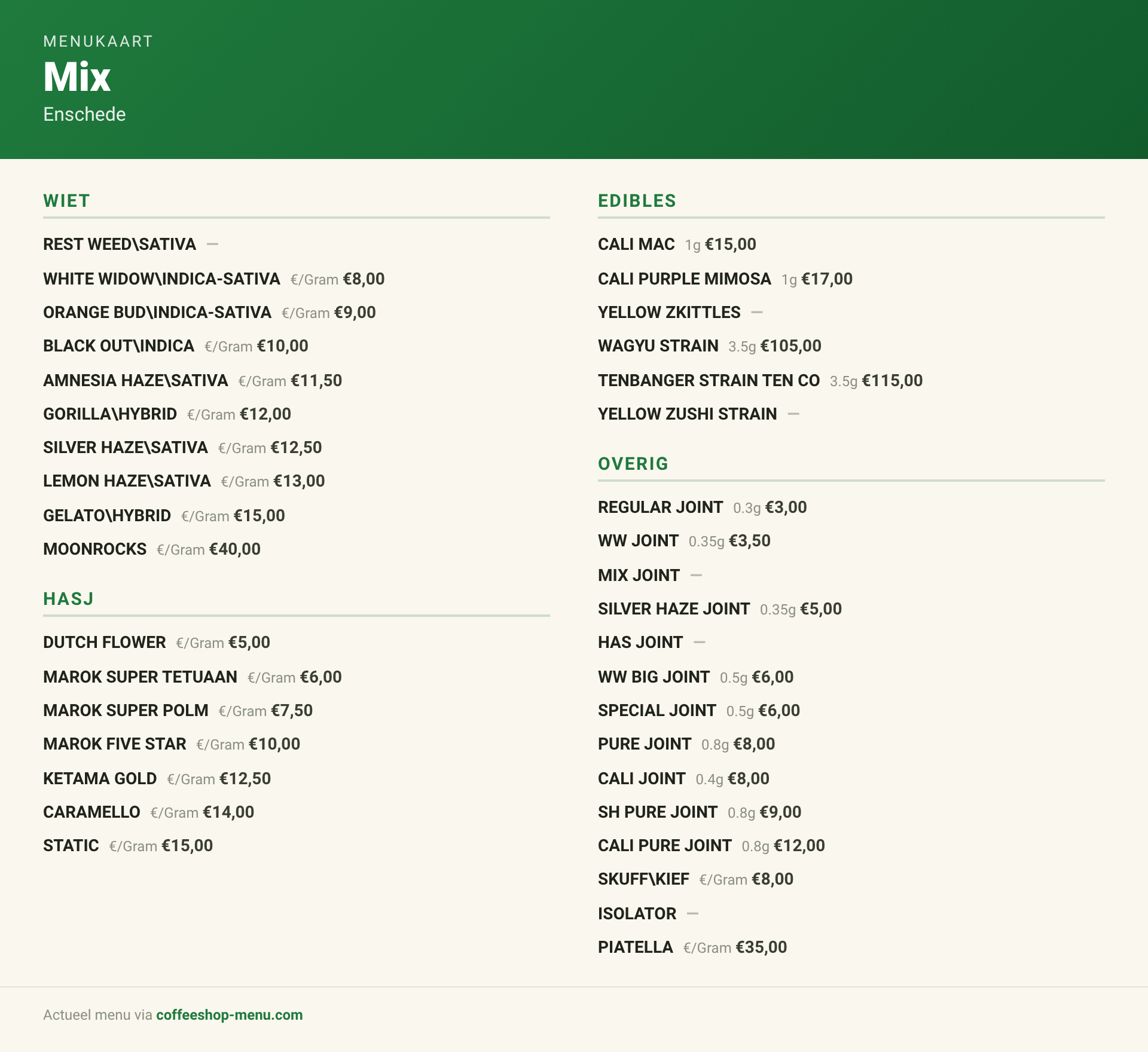Select LEMON HAZE\SATIVA item
Image resolution: width=1148 pixels, height=1052 pixels.
point(127,481)
